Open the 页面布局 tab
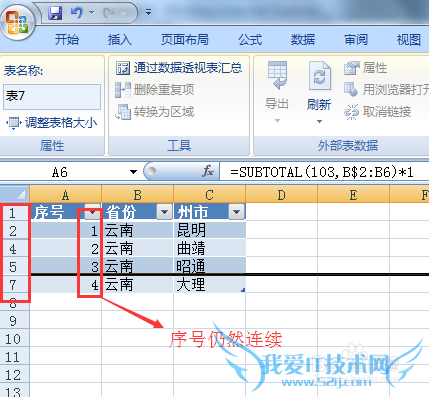Viewport: 429px width, 397px height. click(185, 40)
